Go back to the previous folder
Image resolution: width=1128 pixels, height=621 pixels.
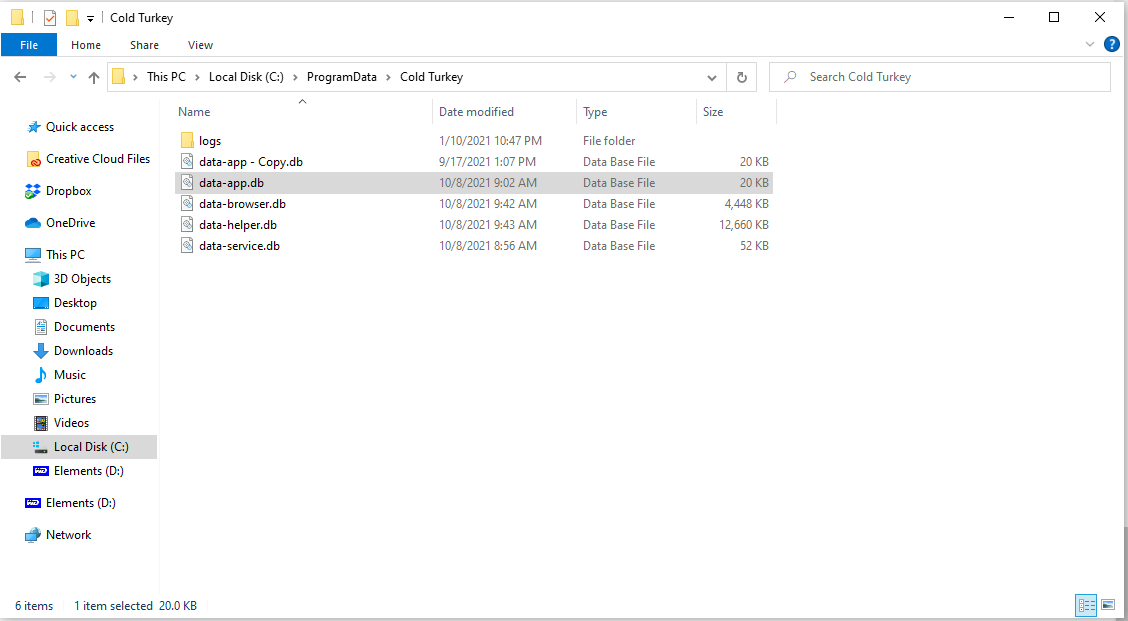(20, 77)
